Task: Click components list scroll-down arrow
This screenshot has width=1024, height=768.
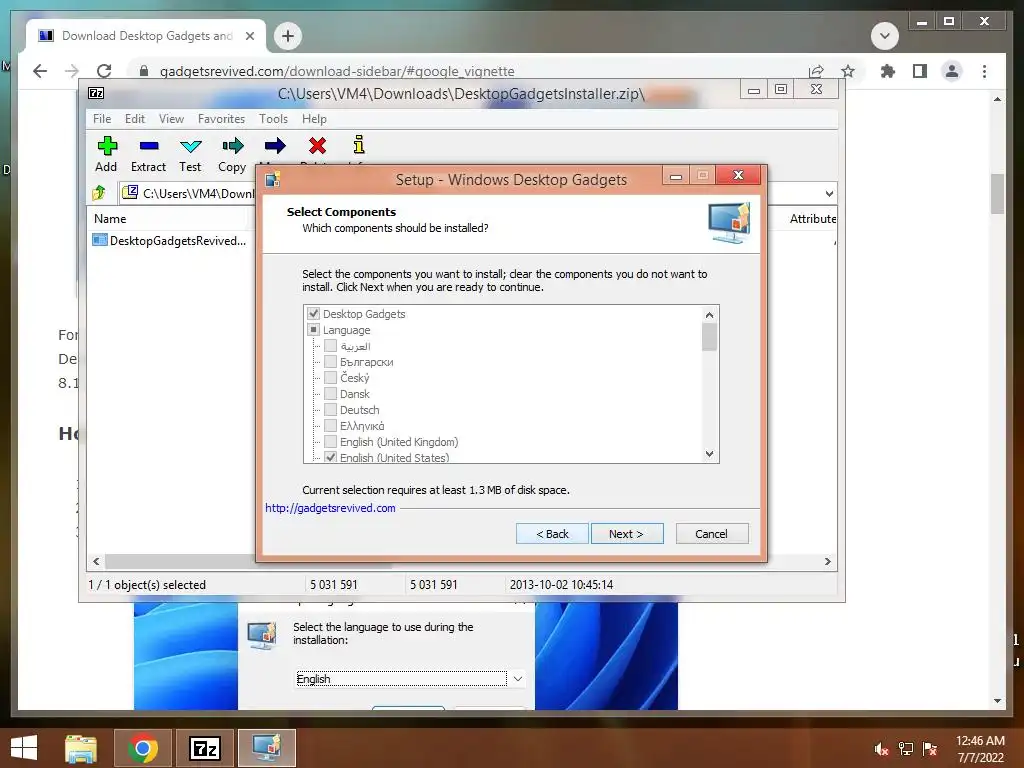Action: pyautogui.click(x=709, y=454)
